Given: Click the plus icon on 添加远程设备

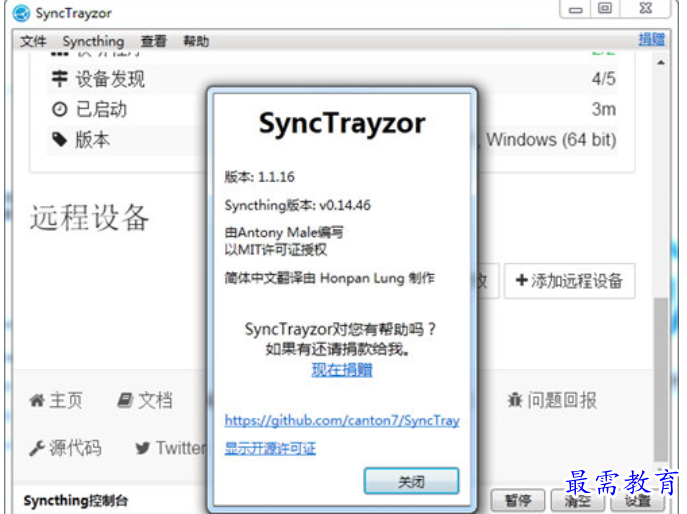Looking at the screenshot, I should pyautogui.click(x=521, y=280).
